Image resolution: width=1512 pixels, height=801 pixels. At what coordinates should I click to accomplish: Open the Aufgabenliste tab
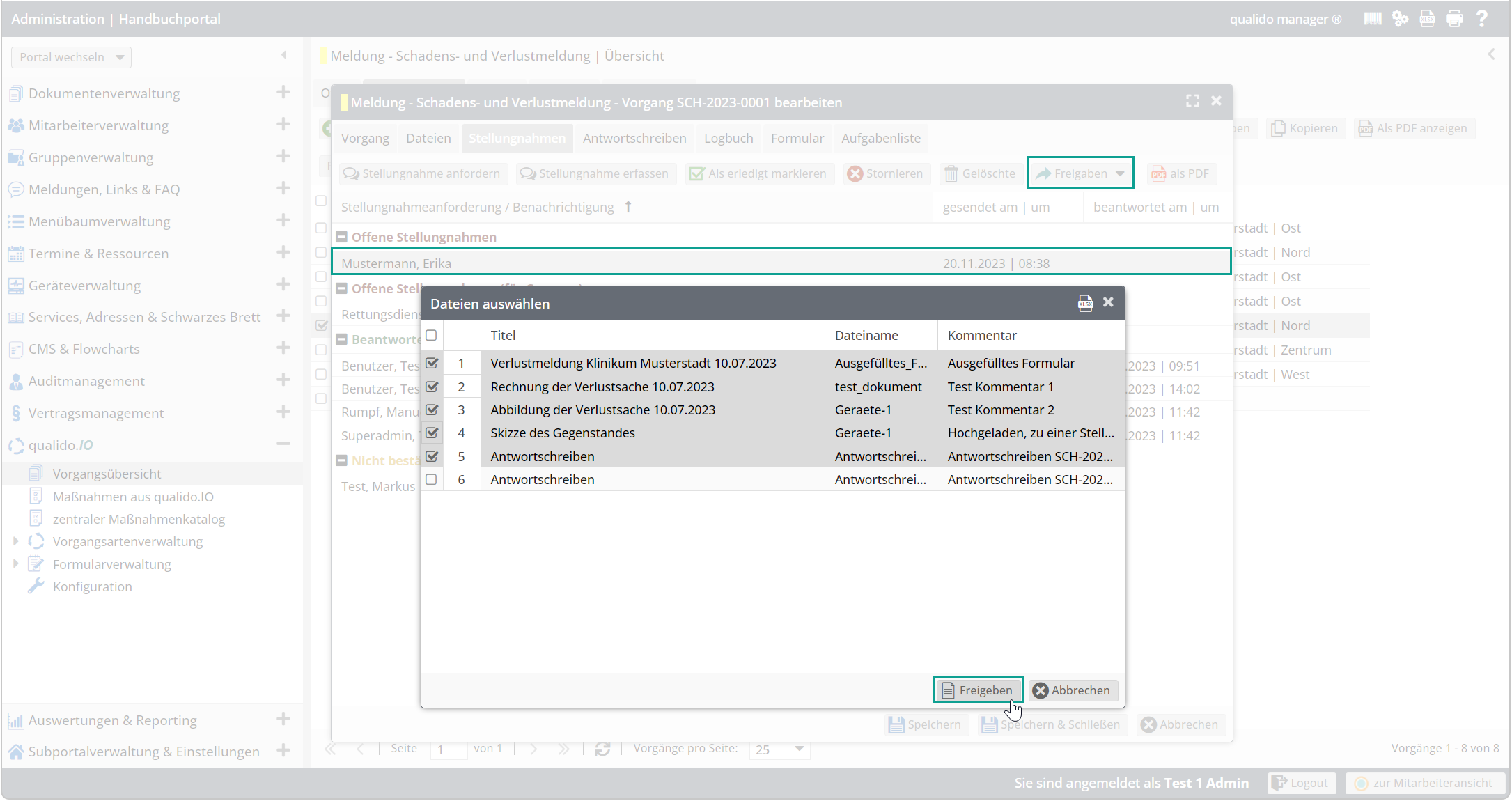tap(881, 138)
